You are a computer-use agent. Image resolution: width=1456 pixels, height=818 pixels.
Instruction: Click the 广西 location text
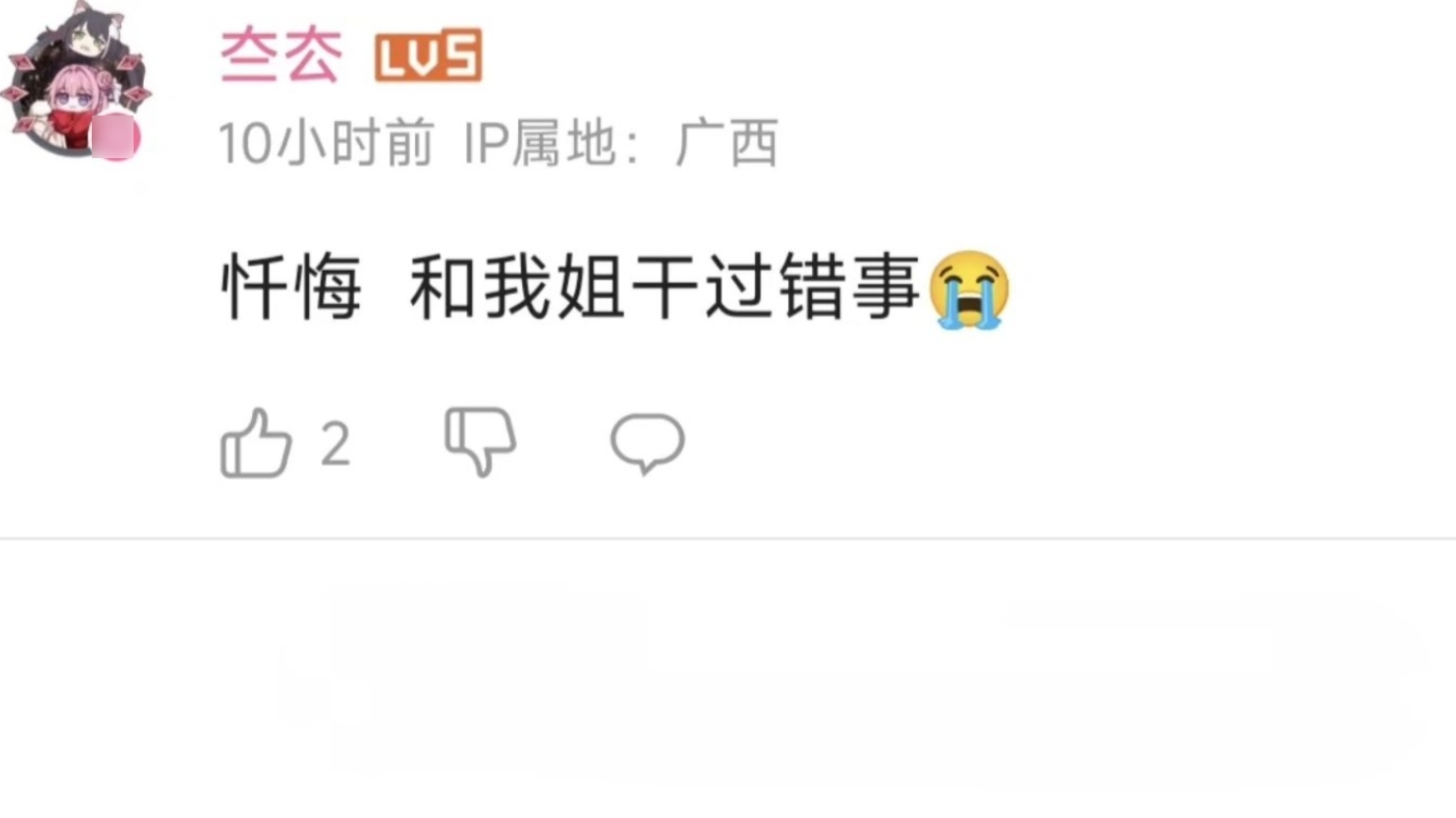pyautogui.click(x=727, y=144)
